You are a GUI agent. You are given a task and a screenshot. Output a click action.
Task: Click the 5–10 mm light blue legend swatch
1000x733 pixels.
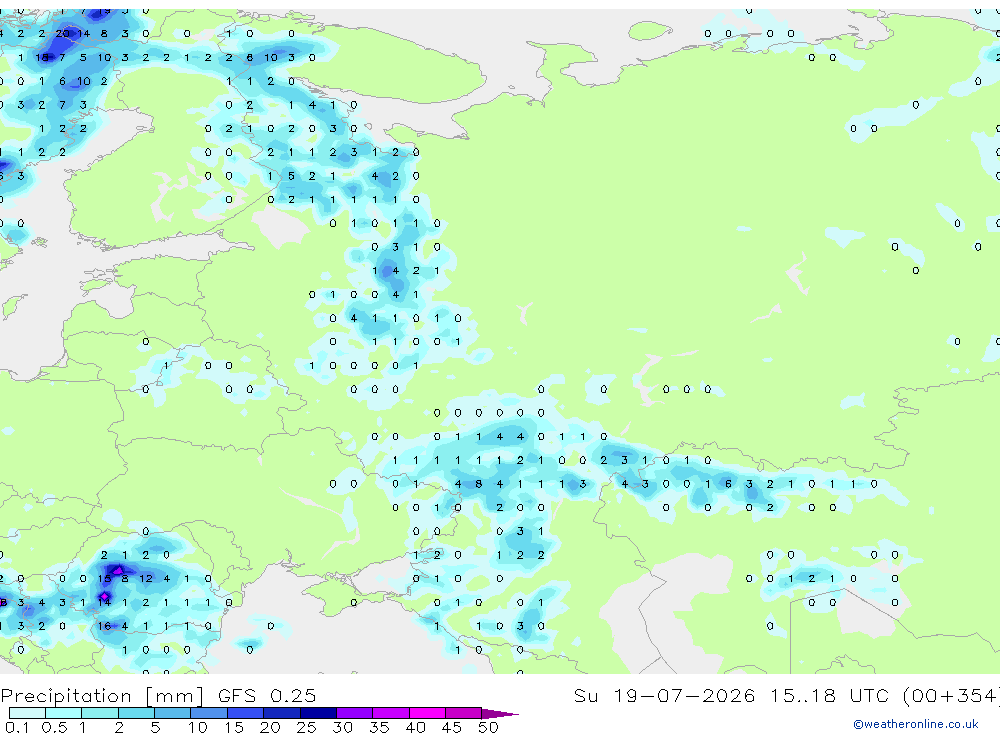(172, 713)
